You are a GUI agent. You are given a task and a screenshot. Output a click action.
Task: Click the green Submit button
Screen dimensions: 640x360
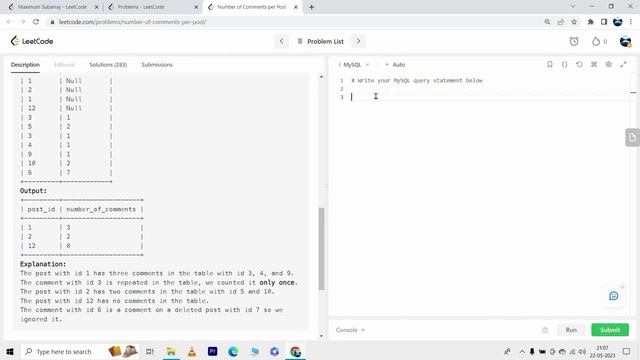[x=610, y=330]
